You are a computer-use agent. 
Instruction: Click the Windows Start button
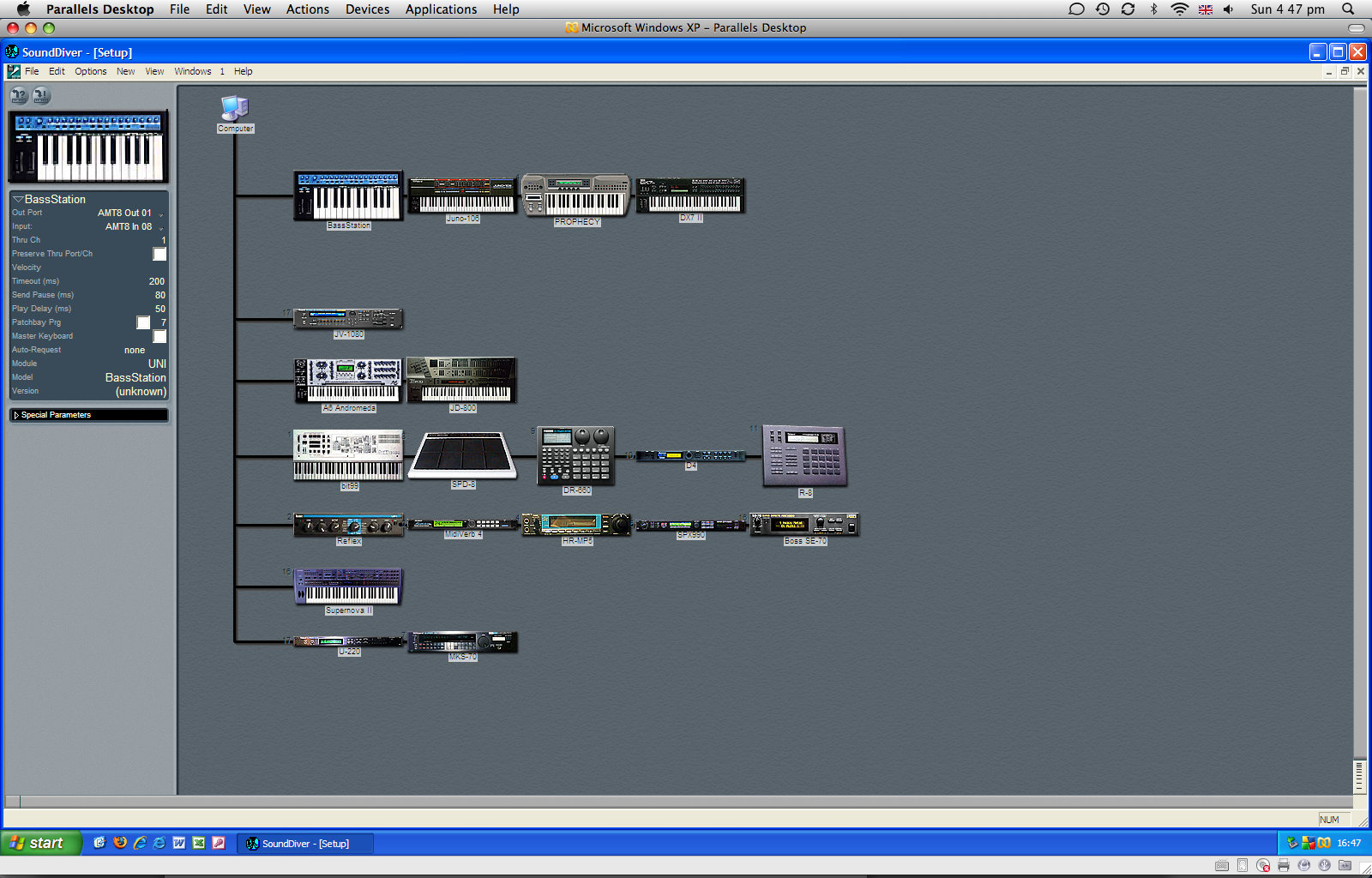point(41,843)
